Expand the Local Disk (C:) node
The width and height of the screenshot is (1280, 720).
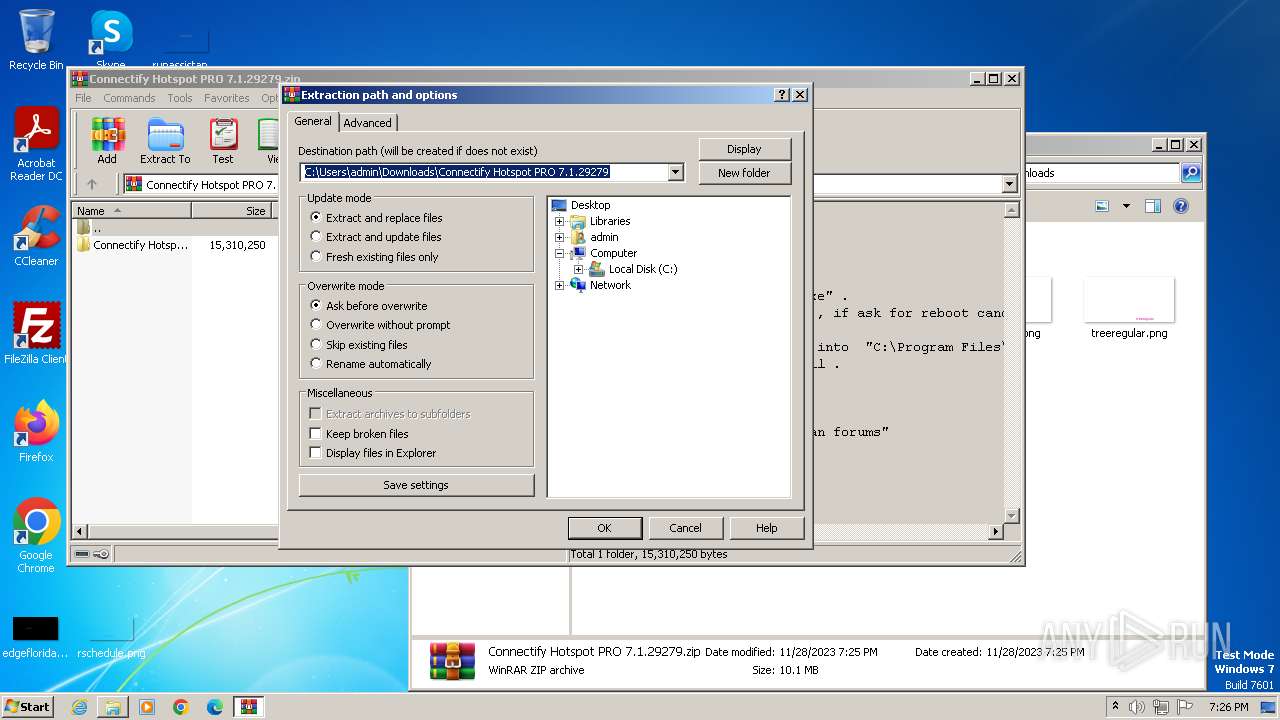(578, 269)
